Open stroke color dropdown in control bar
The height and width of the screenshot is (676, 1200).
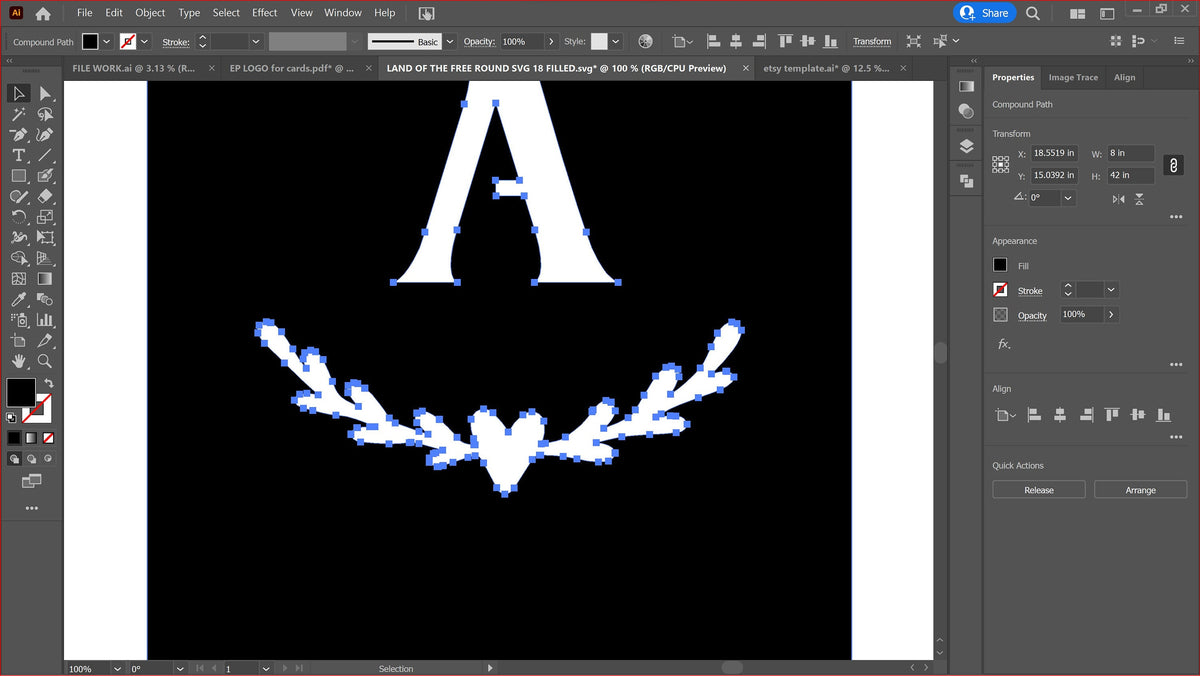point(145,41)
